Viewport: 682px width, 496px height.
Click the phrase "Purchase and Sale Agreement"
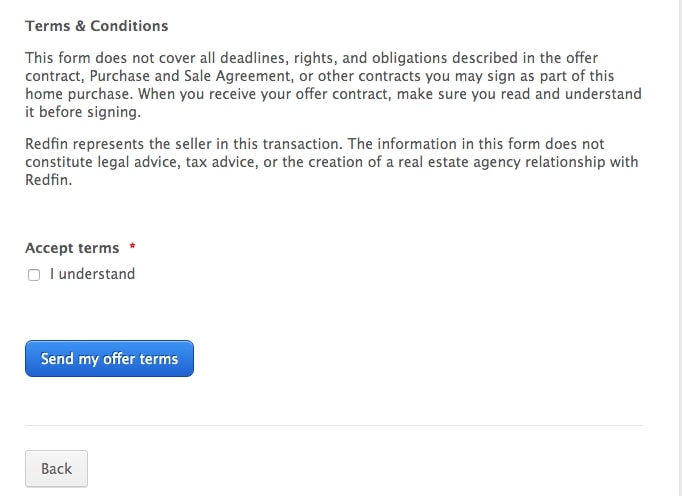pyautogui.click(x=190, y=76)
